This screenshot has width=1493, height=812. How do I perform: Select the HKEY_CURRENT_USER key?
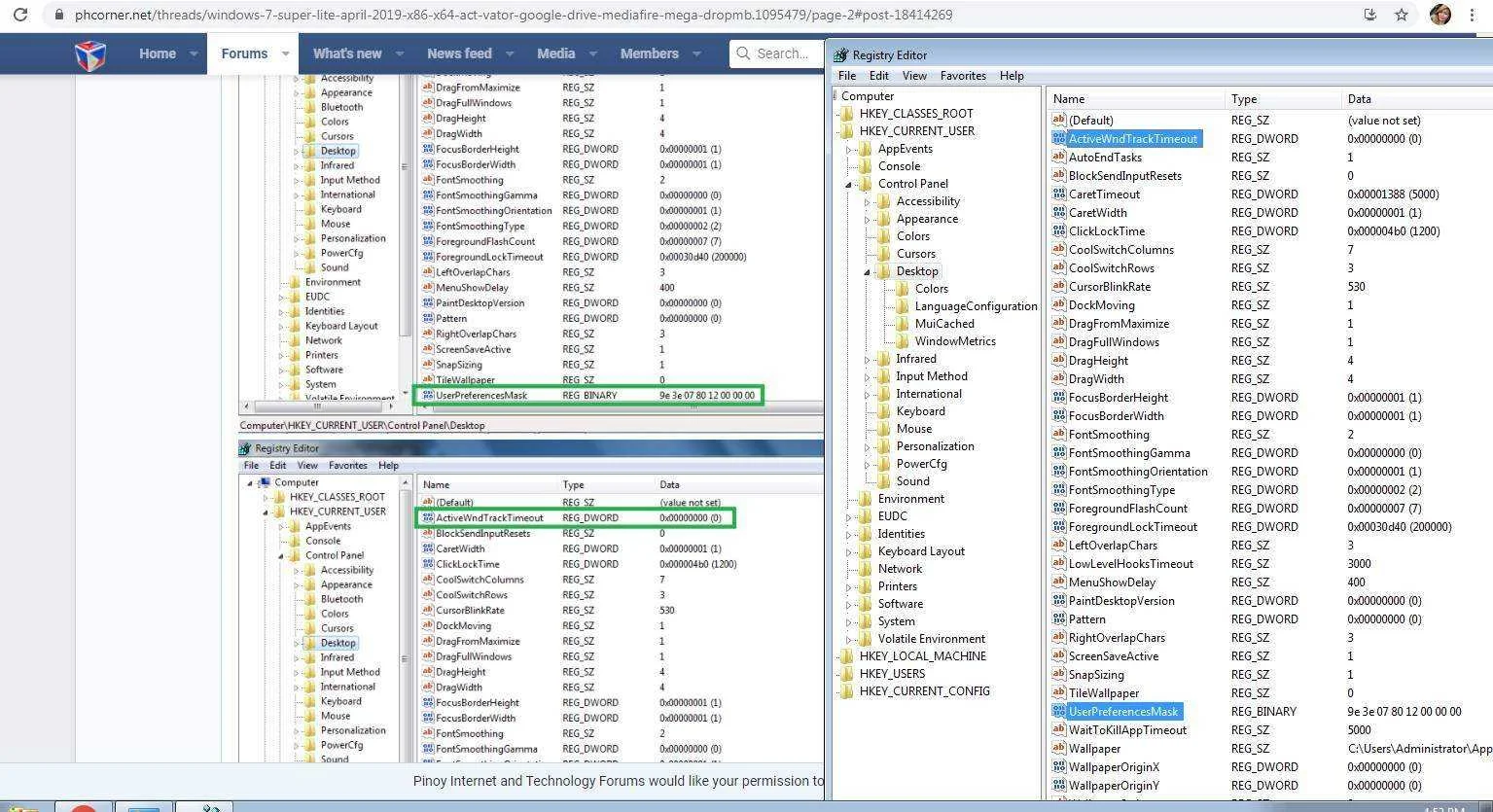(917, 130)
